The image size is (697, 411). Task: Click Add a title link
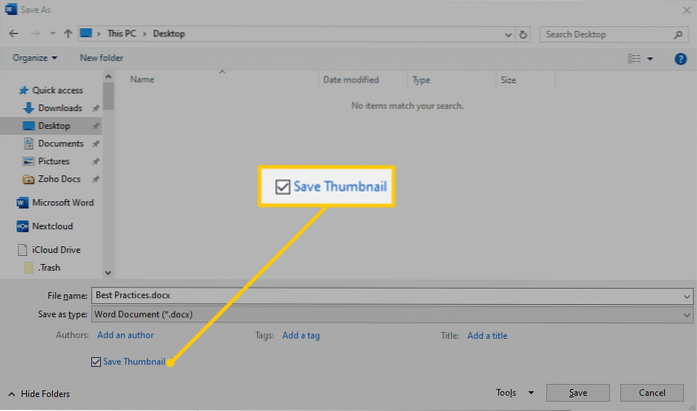pyautogui.click(x=487, y=335)
